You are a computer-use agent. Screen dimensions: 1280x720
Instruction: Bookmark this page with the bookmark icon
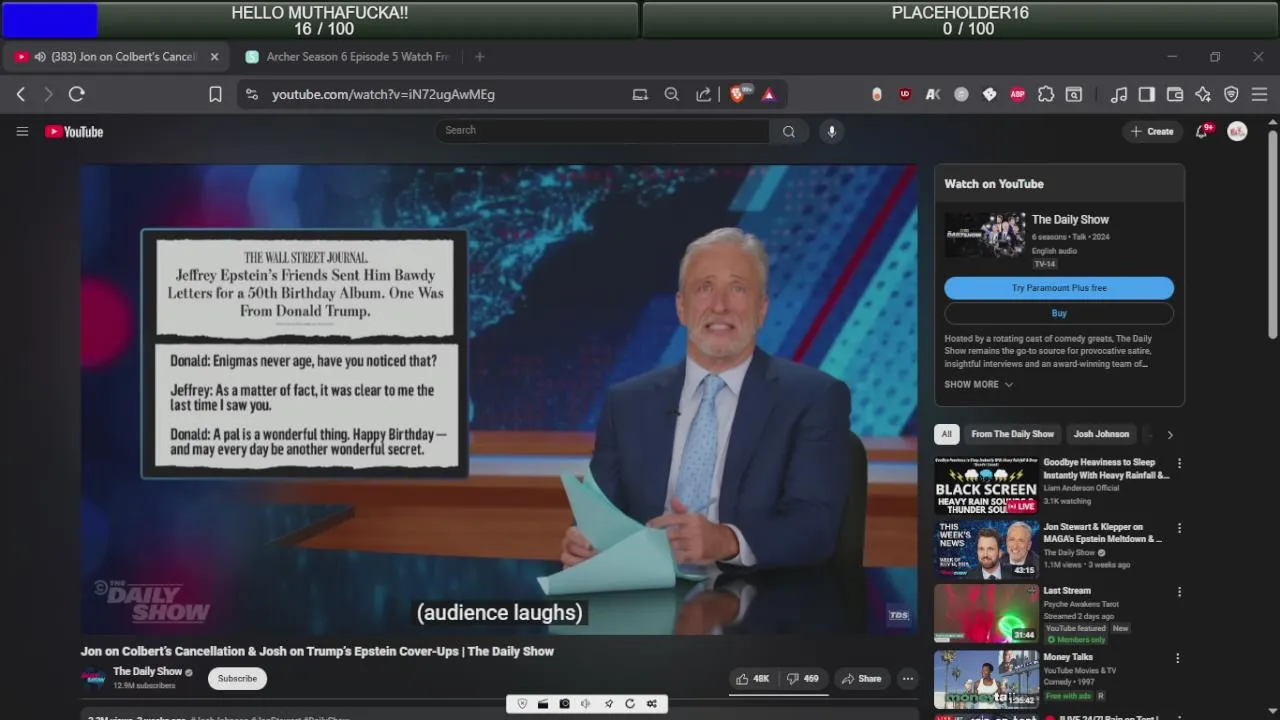215,94
